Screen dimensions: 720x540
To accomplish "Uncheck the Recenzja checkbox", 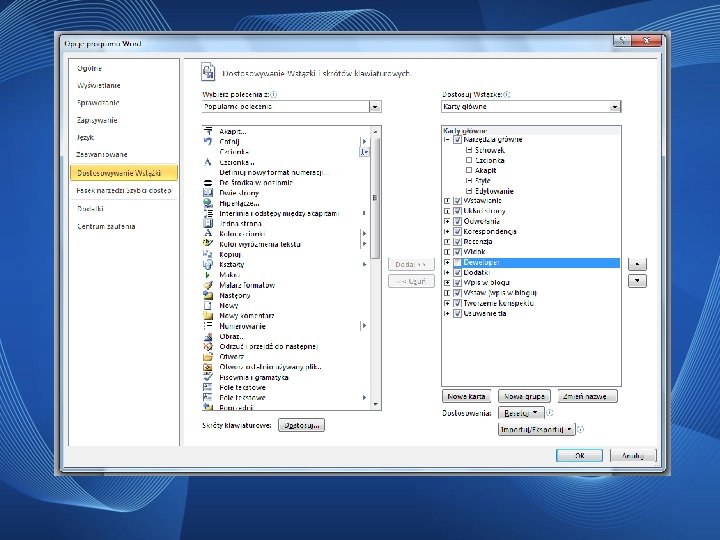I will [457, 242].
